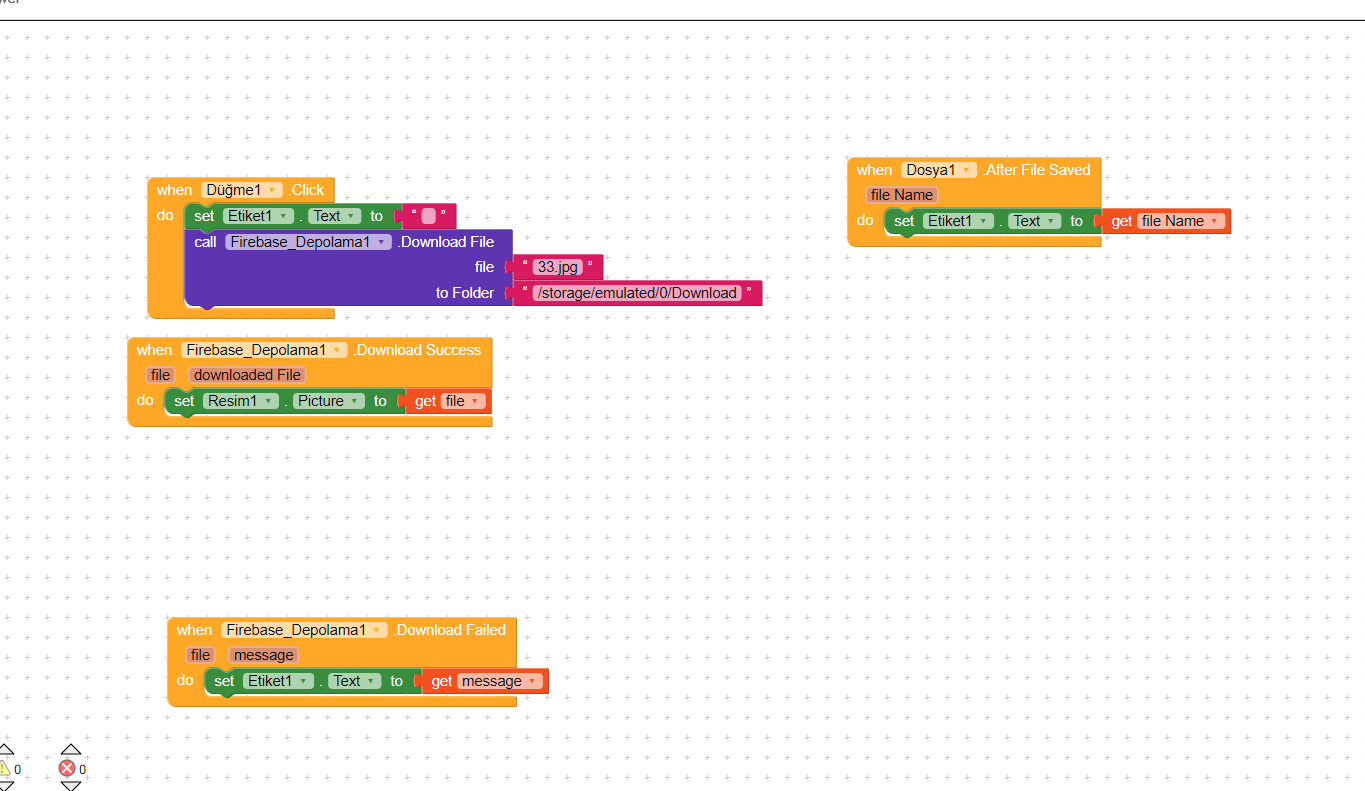Click 'set' on the Etiket1 block under Düğme1 Click
Screen dimensions: 1365x791
[x=204, y=216]
